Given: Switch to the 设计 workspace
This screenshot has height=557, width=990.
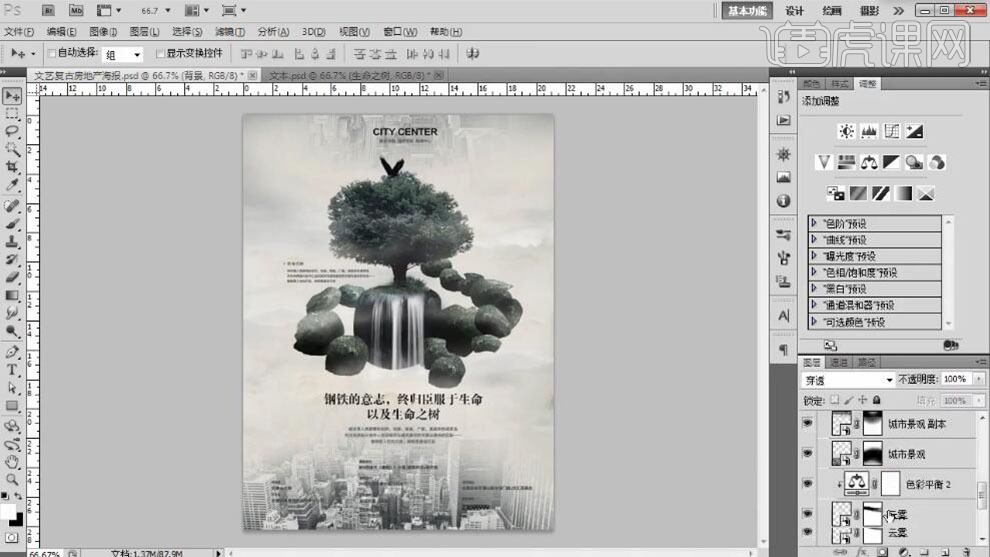Looking at the screenshot, I should coord(794,11).
